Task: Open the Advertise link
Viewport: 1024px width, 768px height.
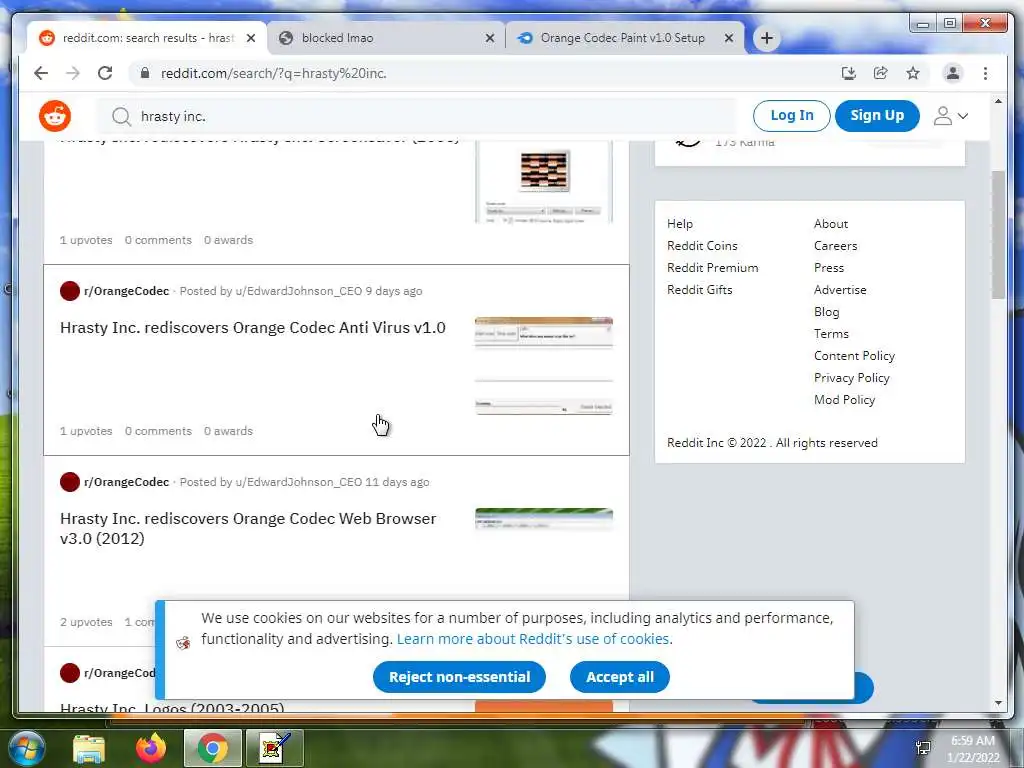Action: click(x=840, y=289)
